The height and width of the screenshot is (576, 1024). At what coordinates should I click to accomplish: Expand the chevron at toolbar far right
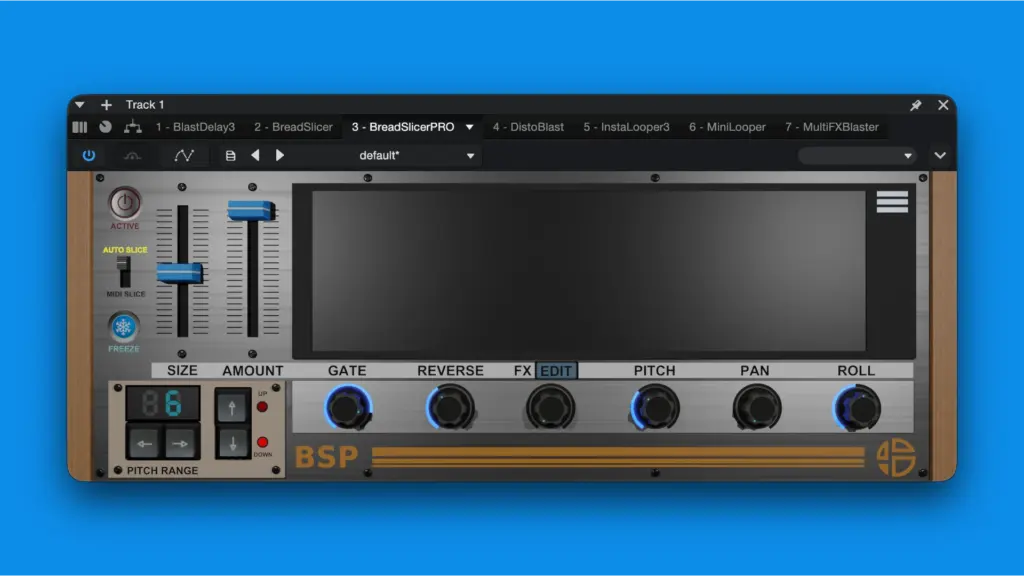click(x=940, y=155)
